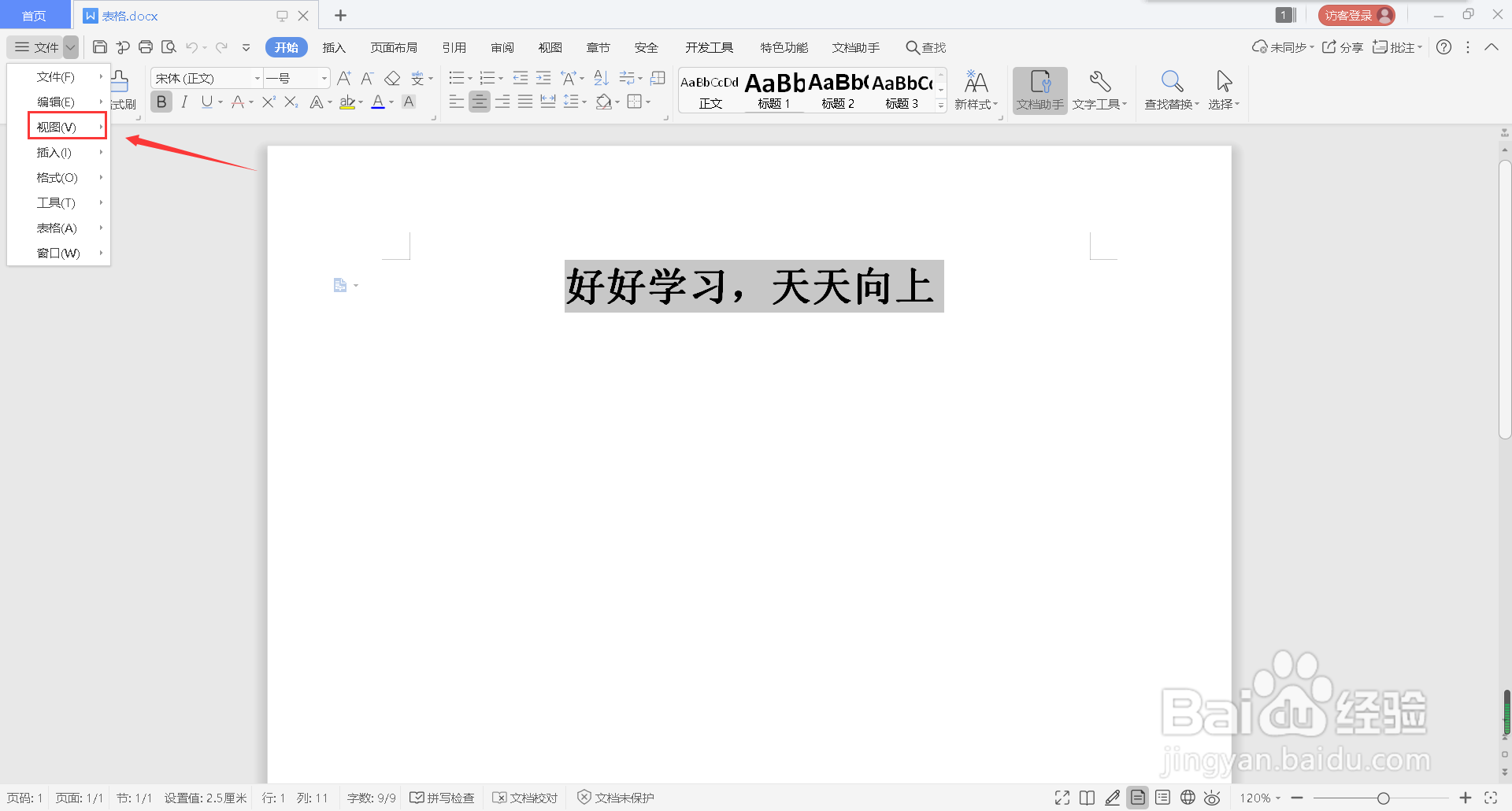Open the 文字工具 text tools
The height and width of the screenshot is (811, 1512).
(x=1099, y=89)
